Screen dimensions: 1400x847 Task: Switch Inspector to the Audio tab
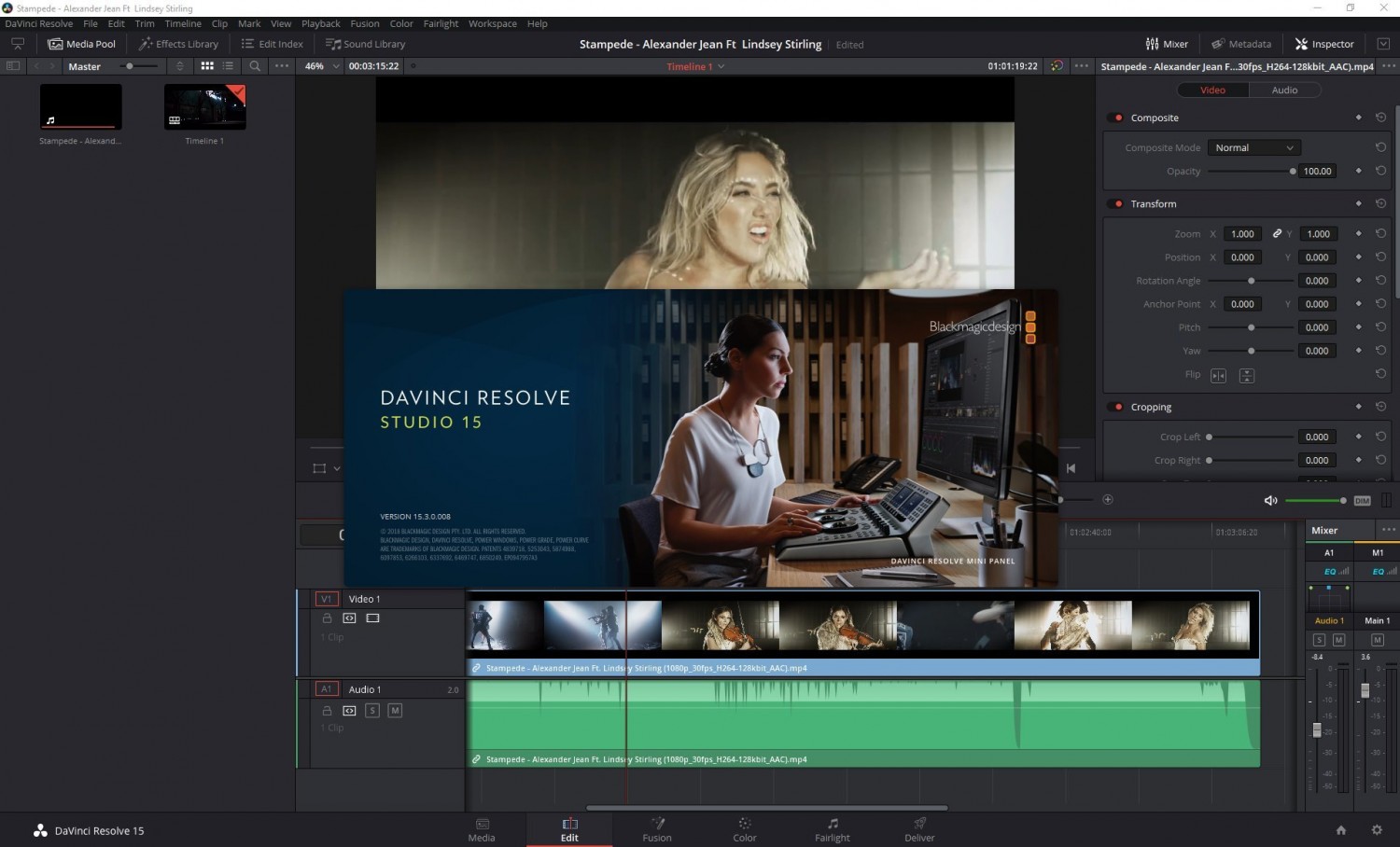[1284, 90]
